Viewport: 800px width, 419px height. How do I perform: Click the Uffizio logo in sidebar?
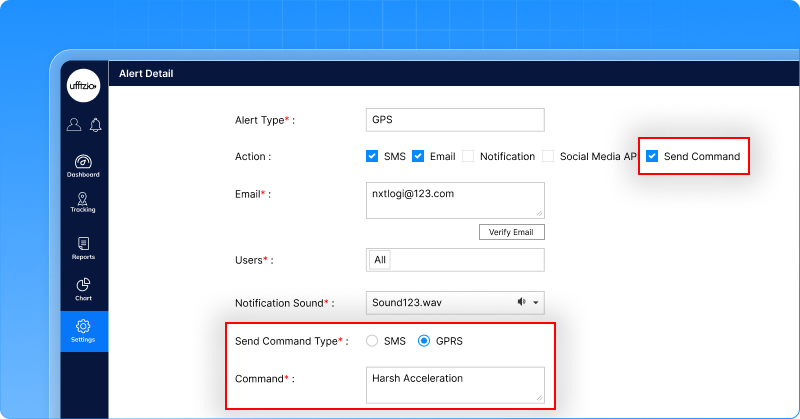coord(84,86)
